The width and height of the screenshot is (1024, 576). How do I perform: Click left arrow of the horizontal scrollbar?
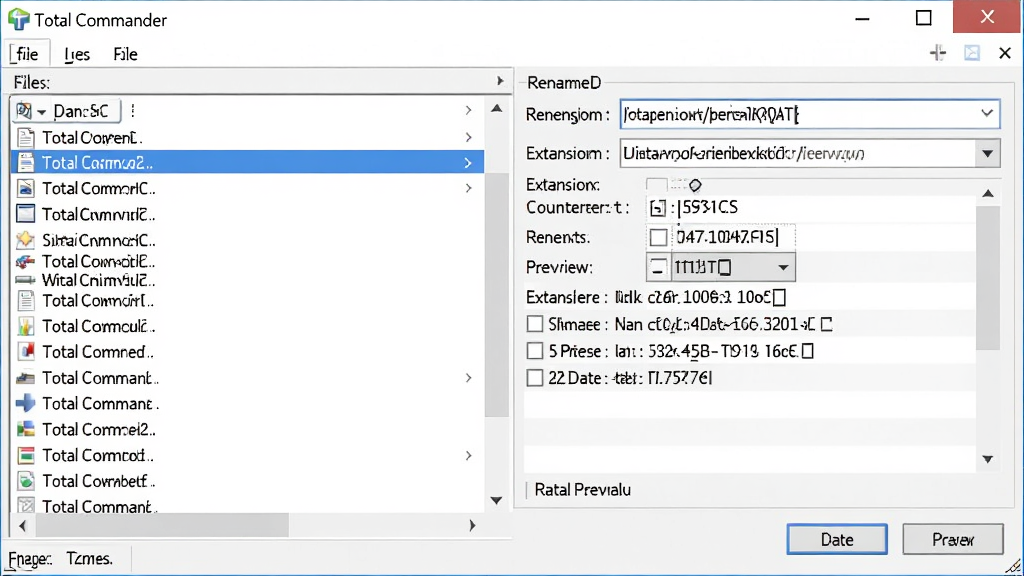coord(23,525)
